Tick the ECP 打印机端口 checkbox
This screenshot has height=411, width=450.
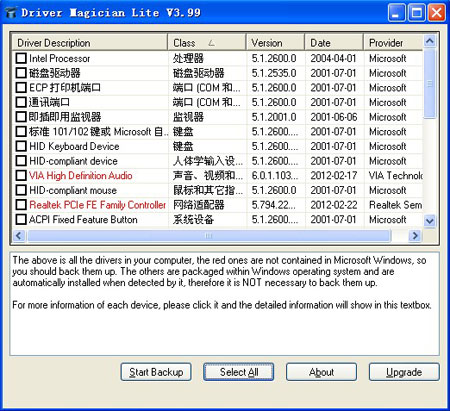[21, 88]
